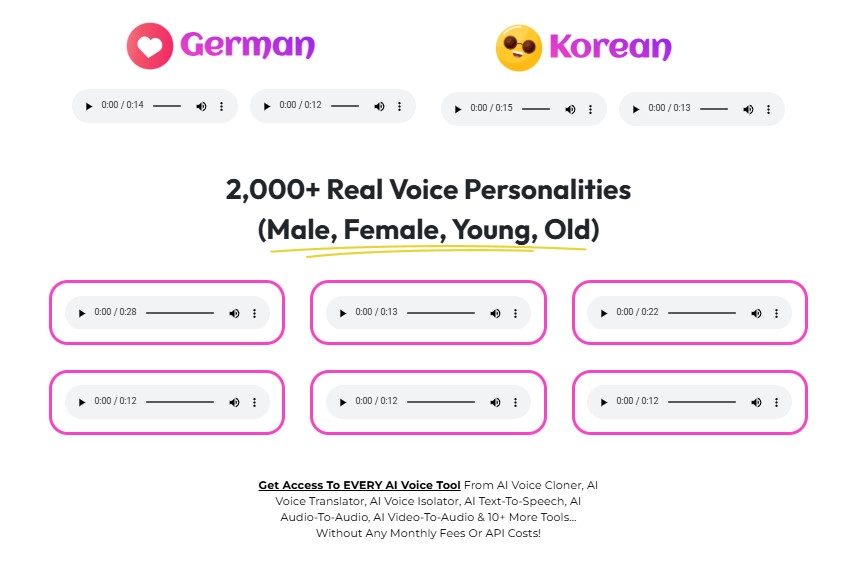This screenshot has width=859, height=565.
Task: Play the Korean 0:13 audio clip
Action: (x=636, y=109)
